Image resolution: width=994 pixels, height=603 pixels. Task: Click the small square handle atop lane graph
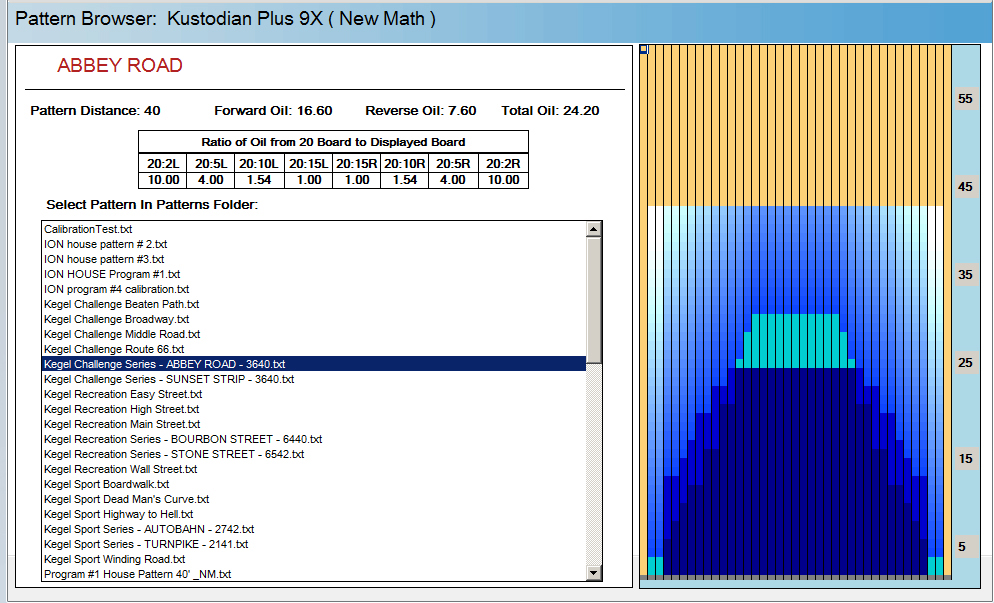pyautogui.click(x=644, y=49)
